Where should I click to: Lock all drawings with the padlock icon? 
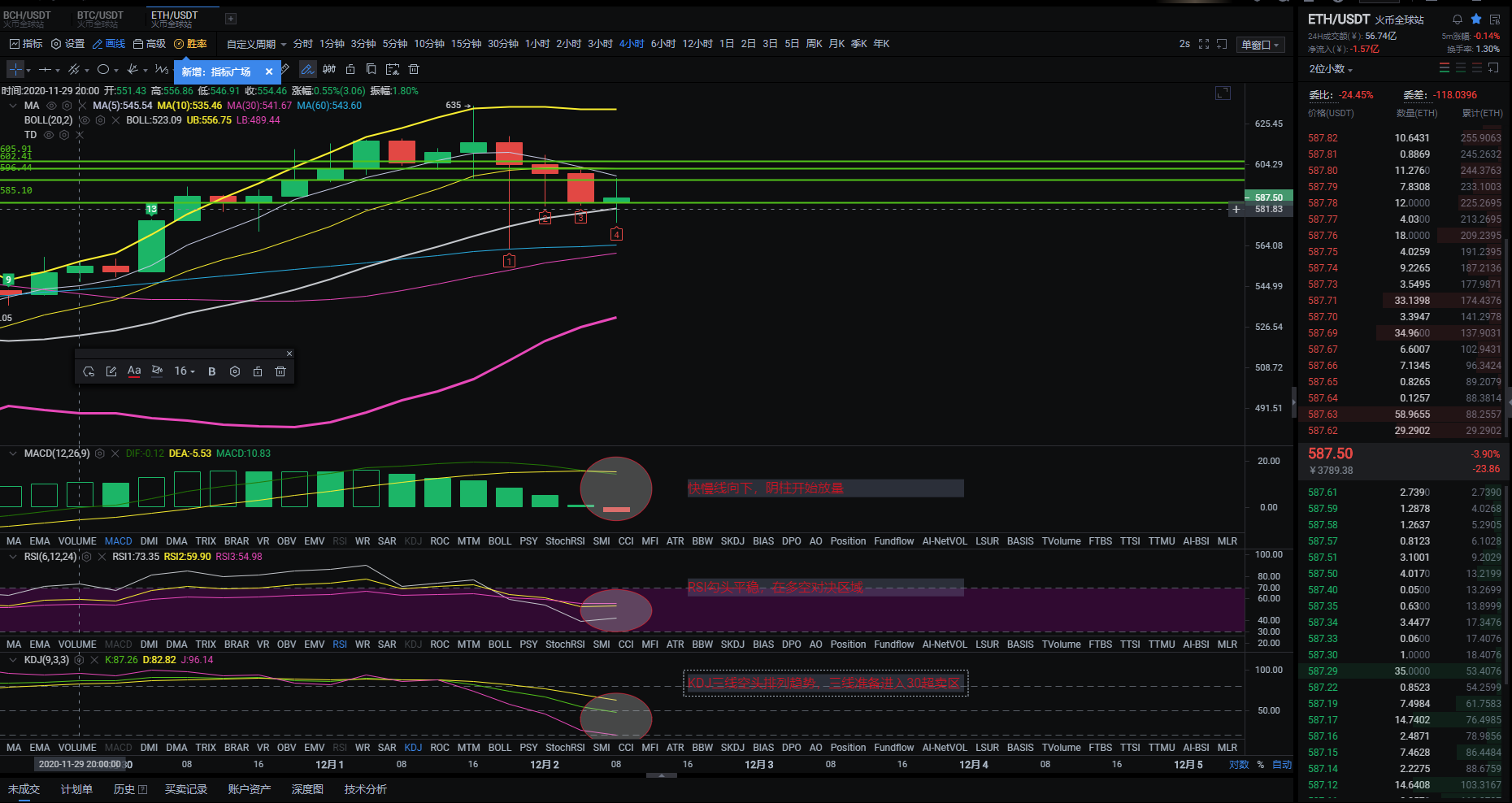(350, 70)
